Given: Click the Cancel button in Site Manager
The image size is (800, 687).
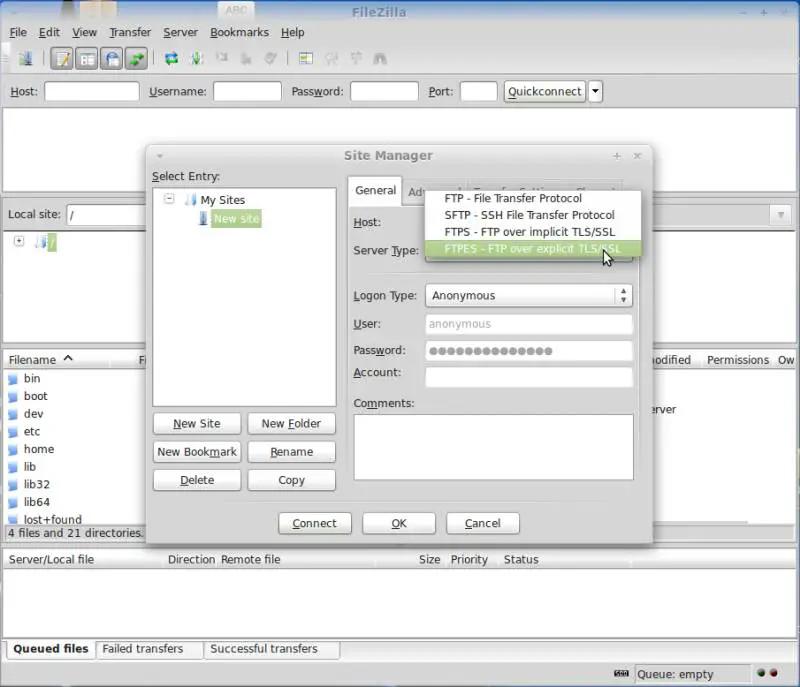Looking at the screenshot, I should (x=483, y=523).
